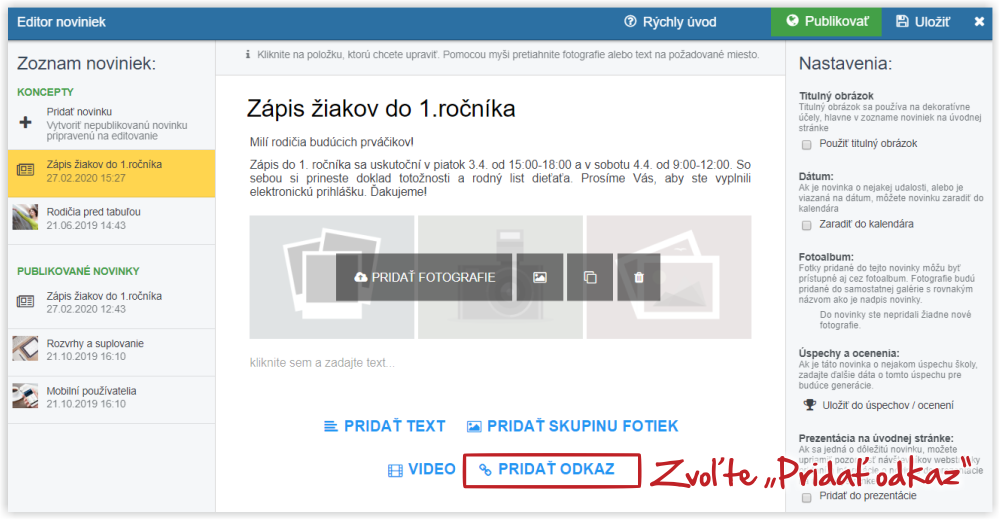The image size is (1000, 520).
Task: Select PRIDAŤ SKUPINU FOTIEK
Action: click(x=573, y=426)
